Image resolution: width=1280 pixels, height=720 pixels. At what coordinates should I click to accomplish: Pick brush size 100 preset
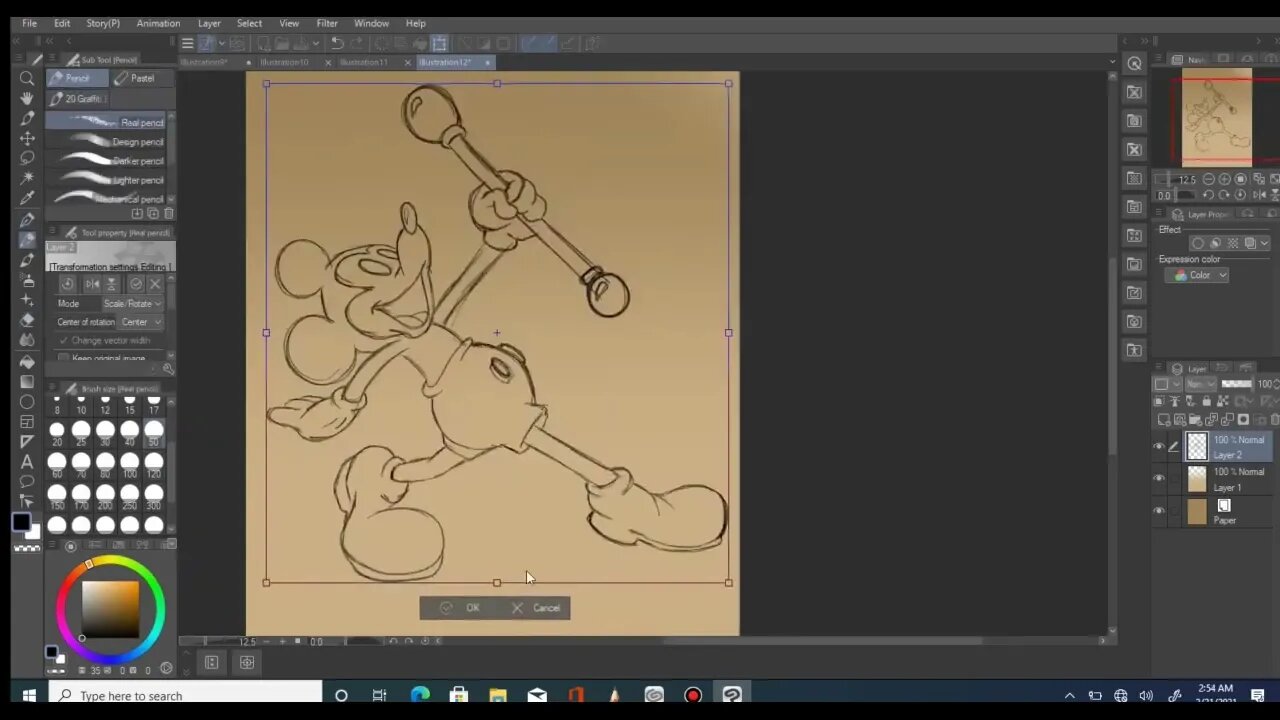(129, 463)
